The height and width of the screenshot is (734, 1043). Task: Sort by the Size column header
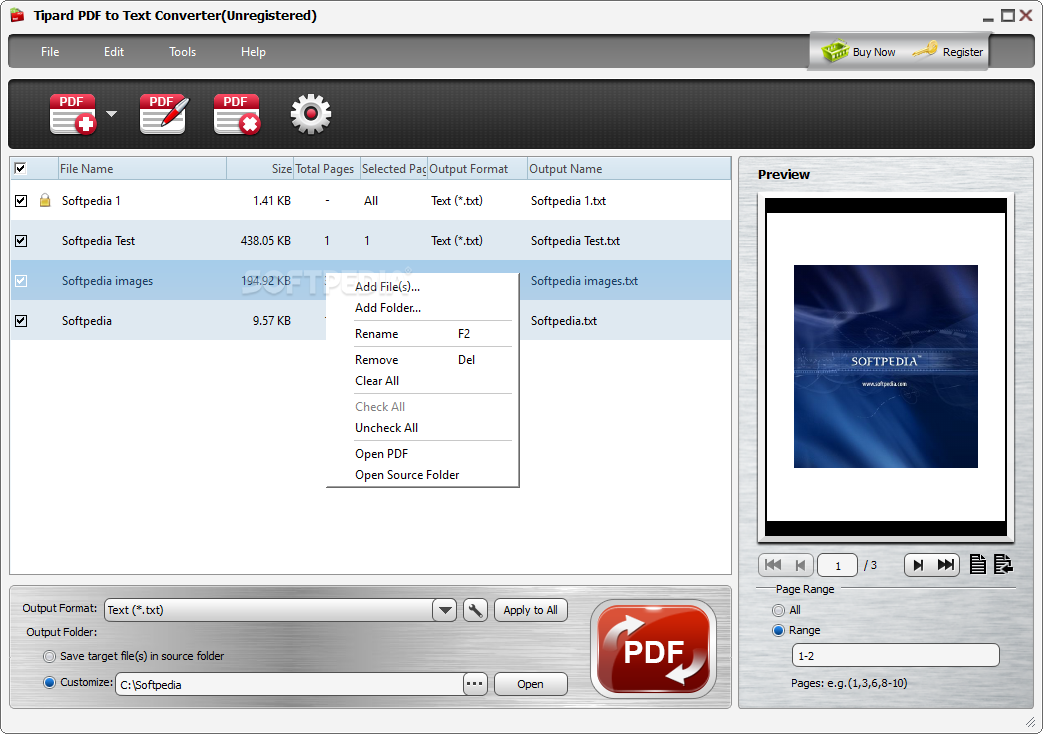tap(260, 168)
